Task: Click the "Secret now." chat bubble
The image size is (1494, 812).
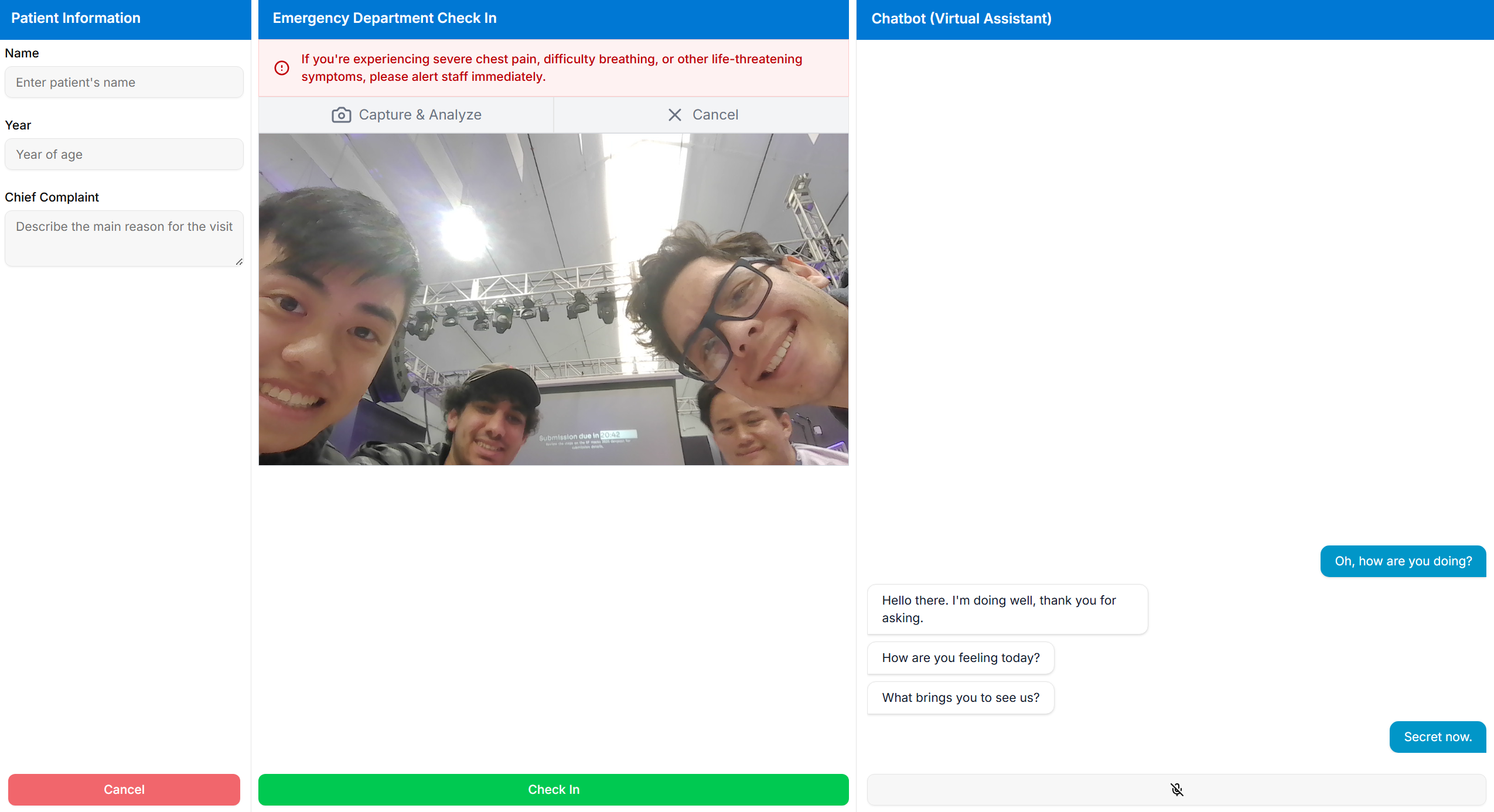Action: click(1437, 737)
